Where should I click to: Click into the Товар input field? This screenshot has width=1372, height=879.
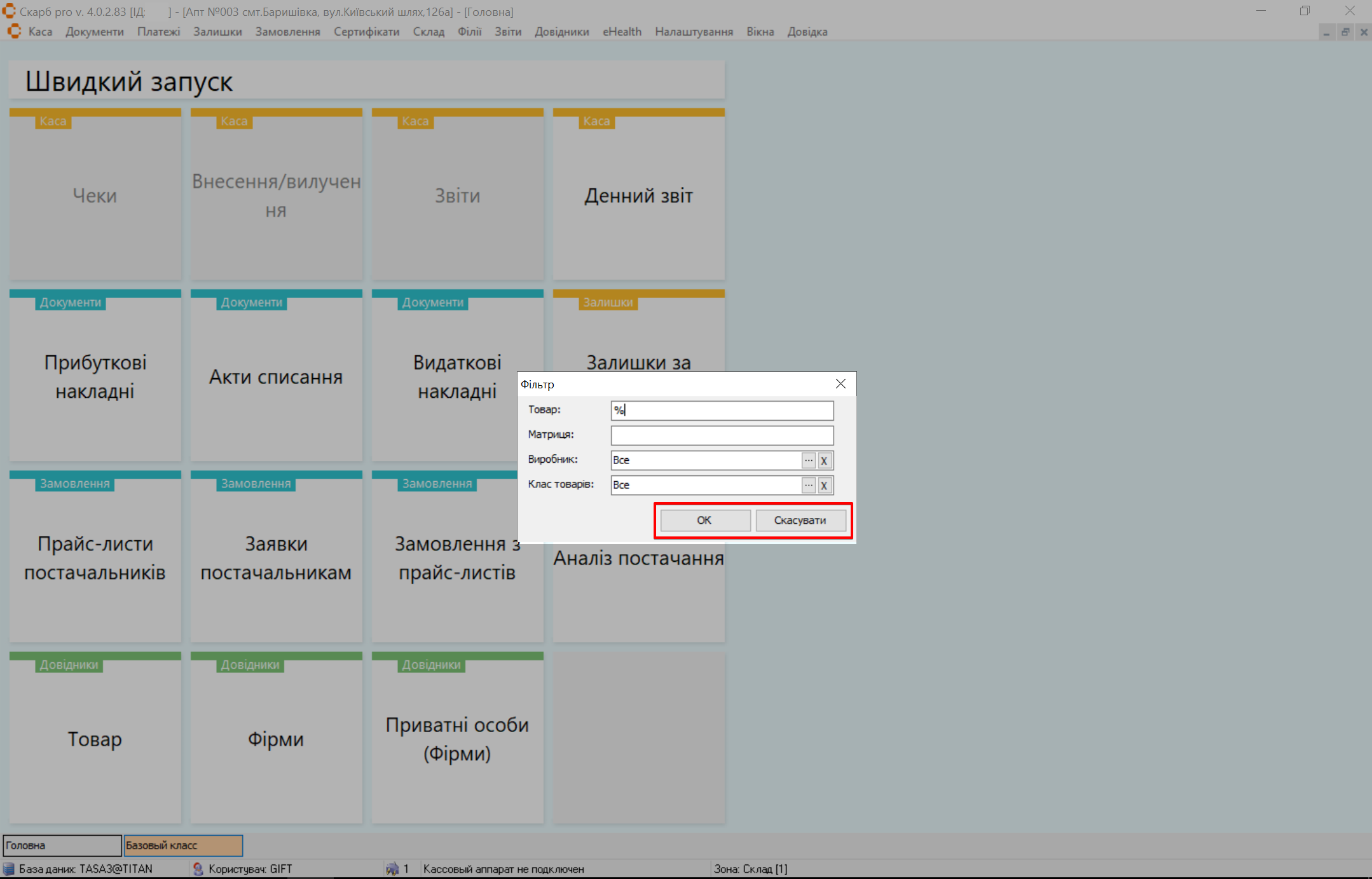(x=722, y=411)
